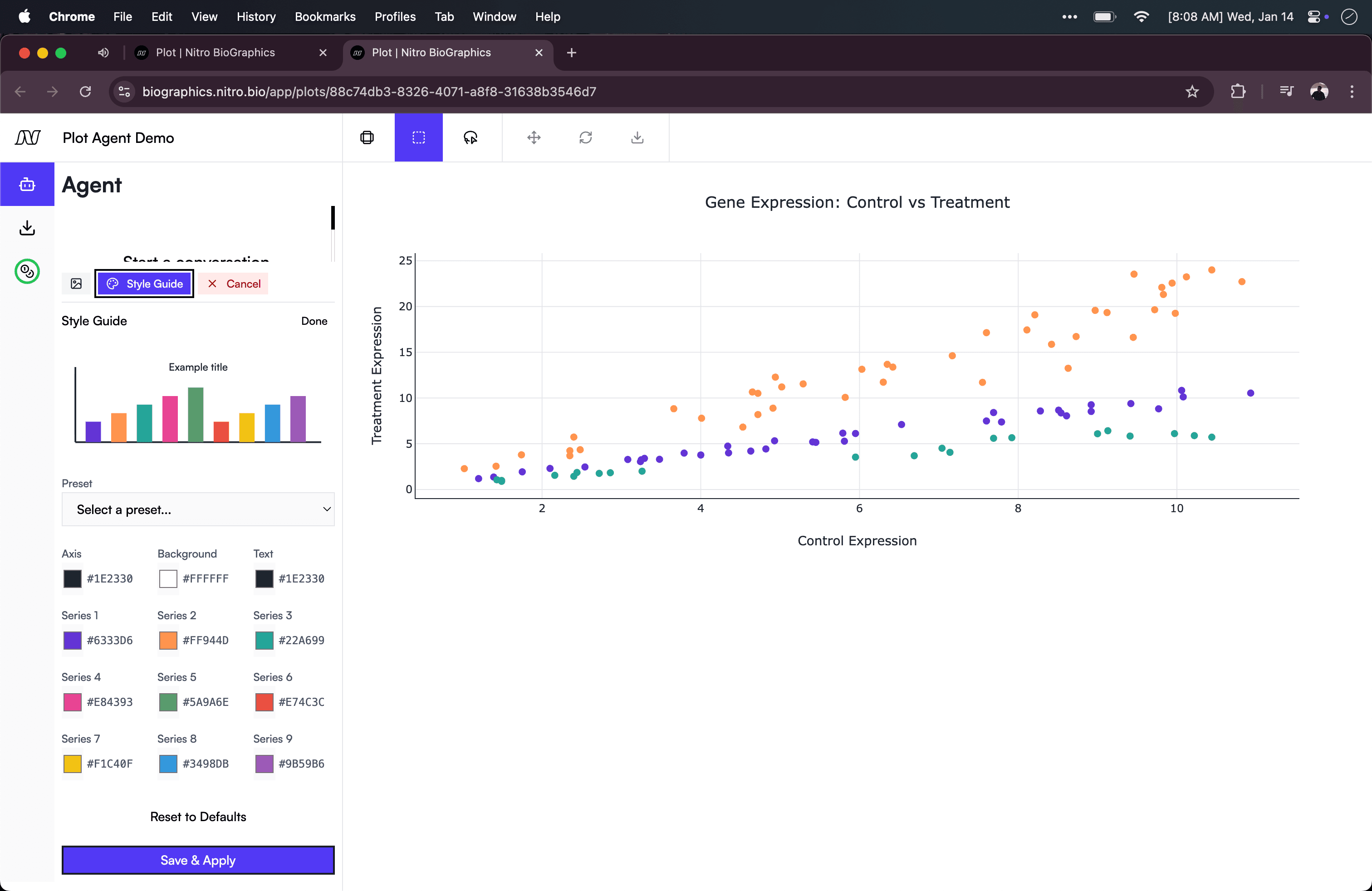Select the box select tool in the toolbar

point(418,138)
